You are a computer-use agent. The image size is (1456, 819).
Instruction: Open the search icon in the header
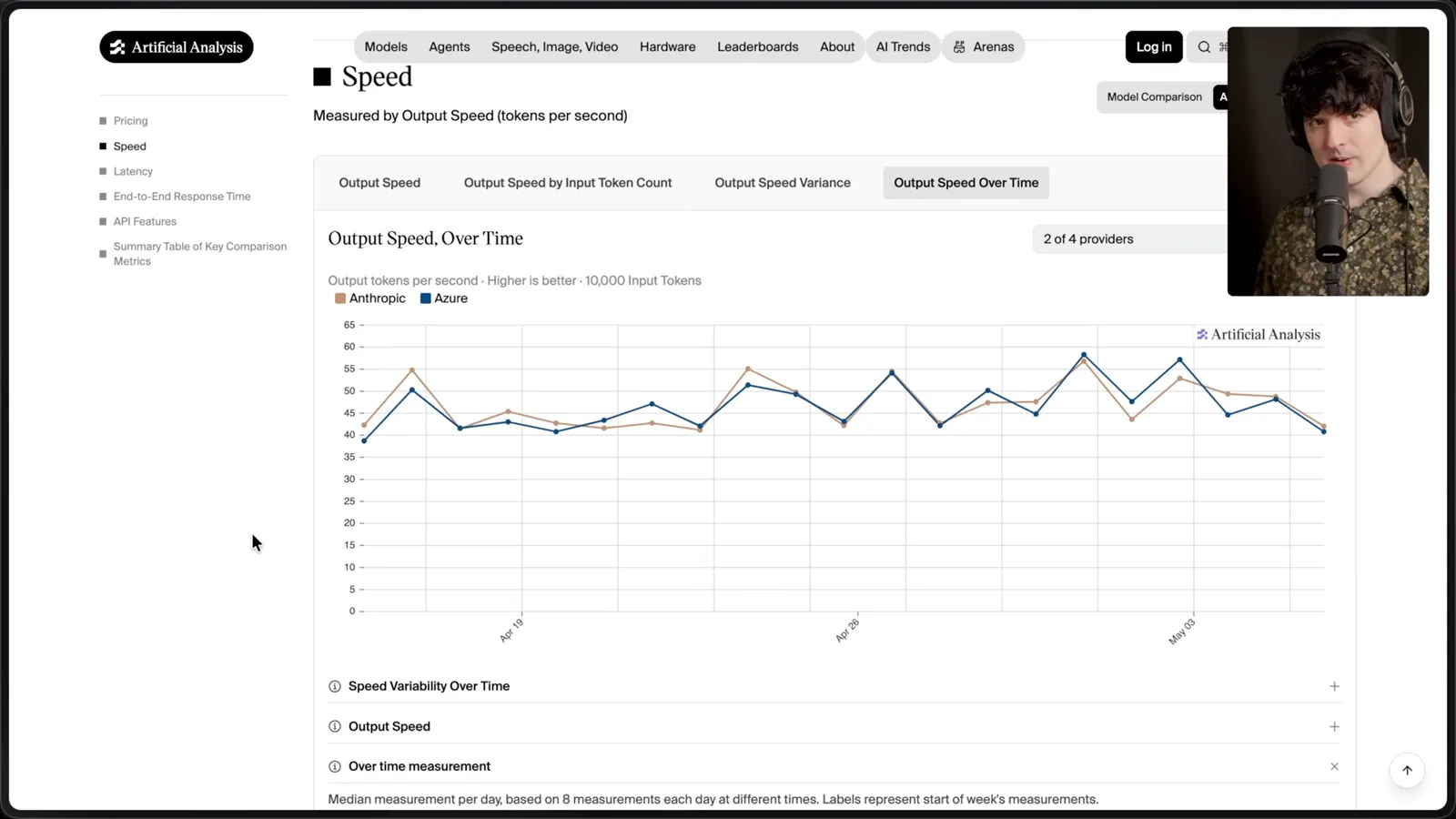pos(1204,47)
